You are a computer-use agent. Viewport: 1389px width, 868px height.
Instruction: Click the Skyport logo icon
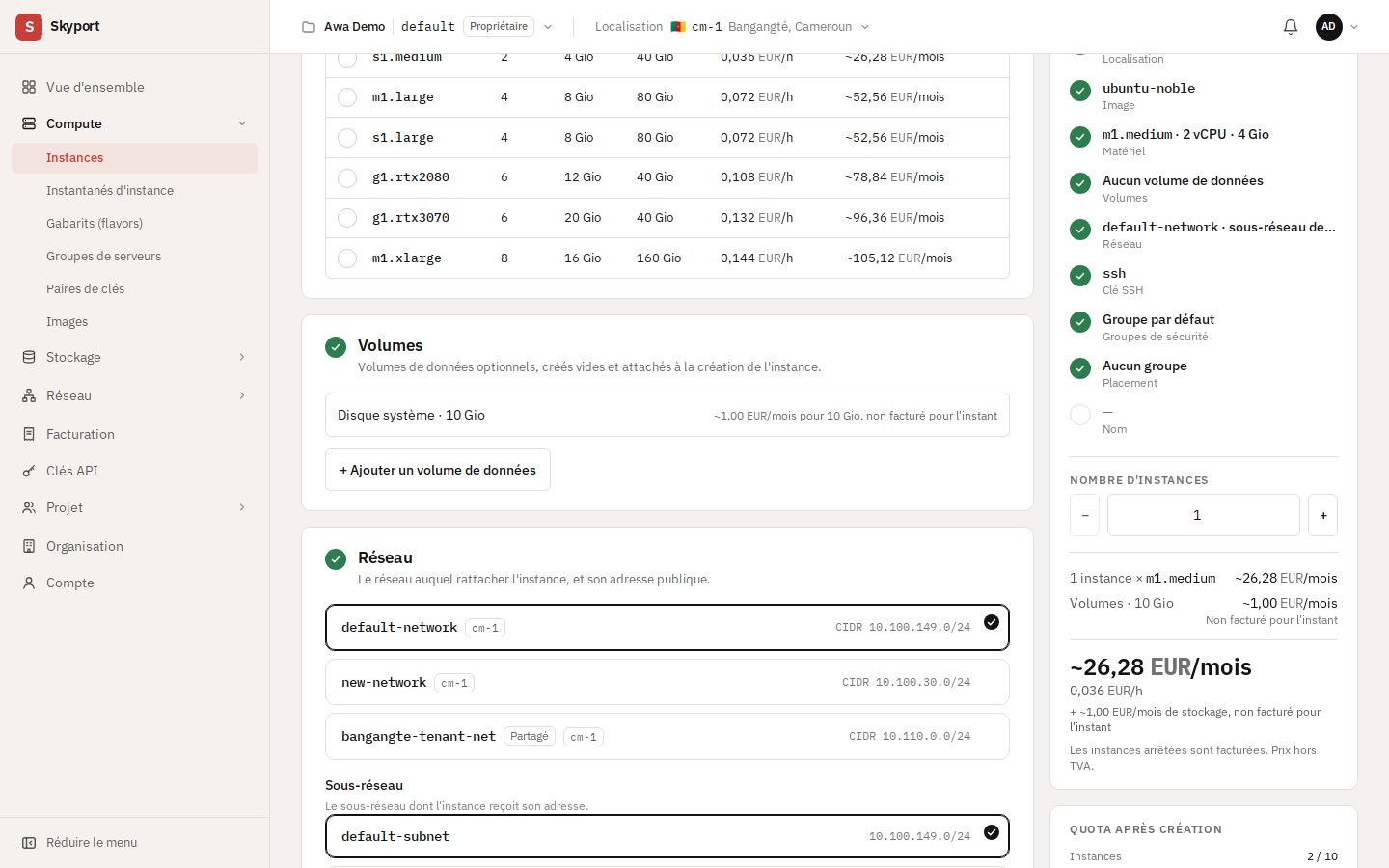click(x=29, y=27)
